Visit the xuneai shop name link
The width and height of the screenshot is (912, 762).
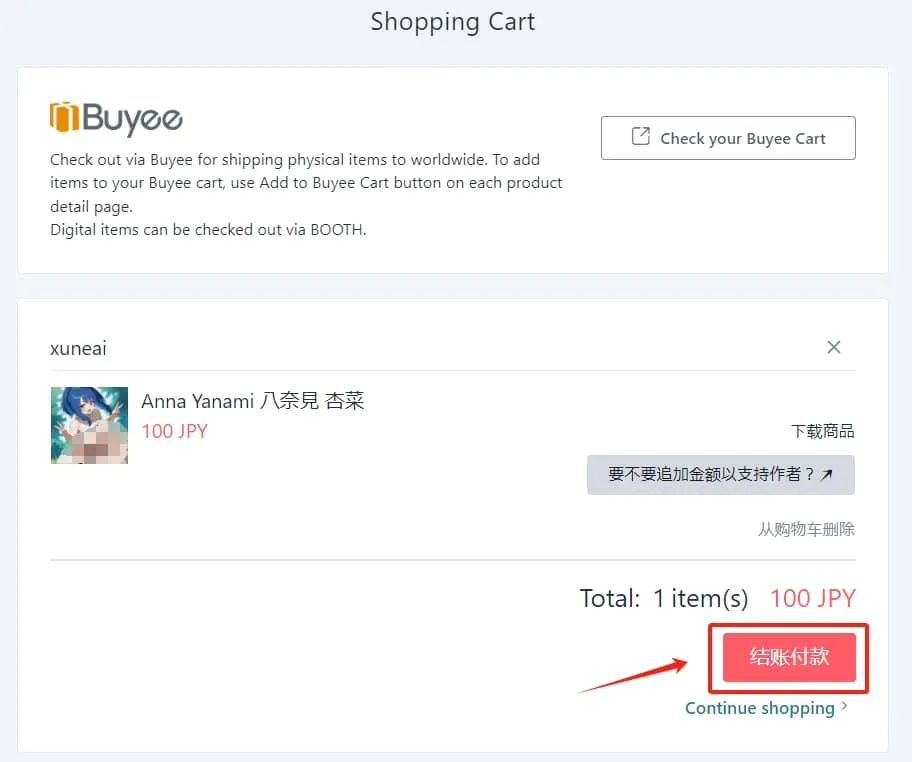(78, 348)
